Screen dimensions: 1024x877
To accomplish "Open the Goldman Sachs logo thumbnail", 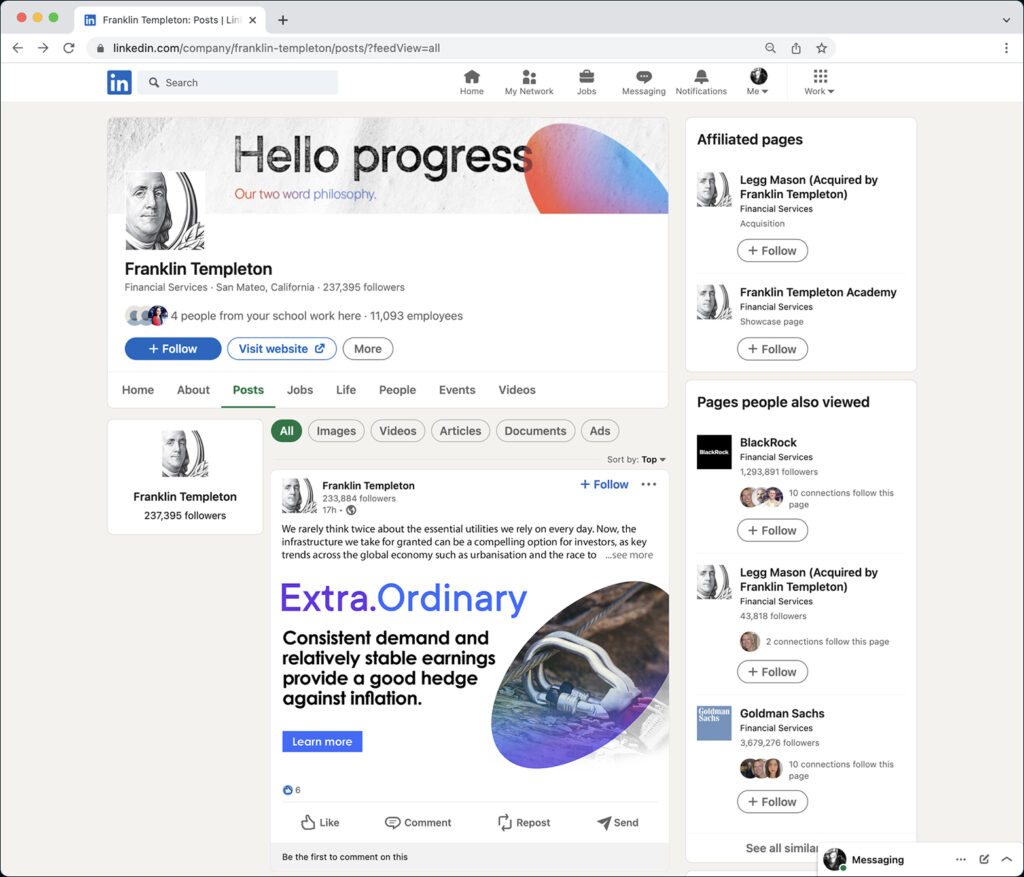I will (714, 723).
